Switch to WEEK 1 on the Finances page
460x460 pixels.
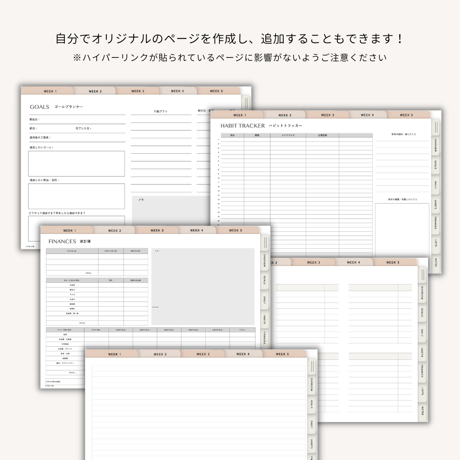(x=68, y=230)
